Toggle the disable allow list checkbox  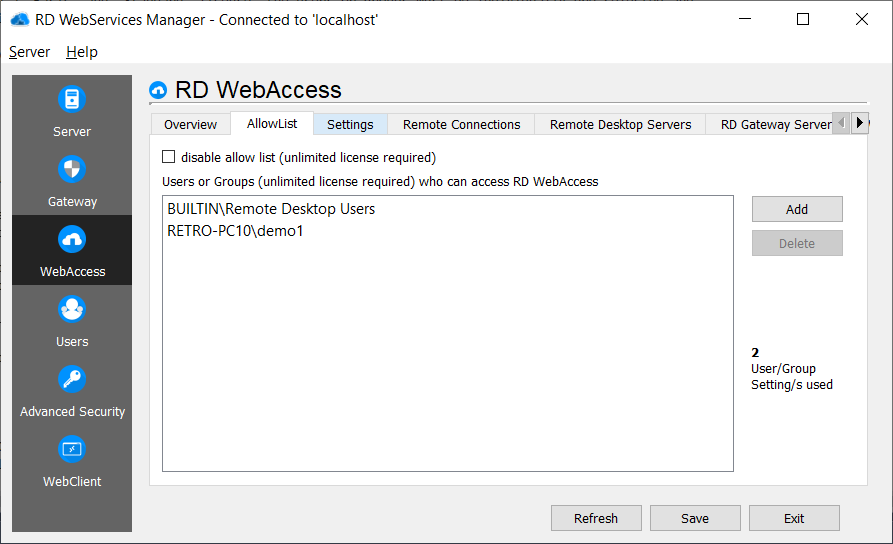[x=169, y=157]
